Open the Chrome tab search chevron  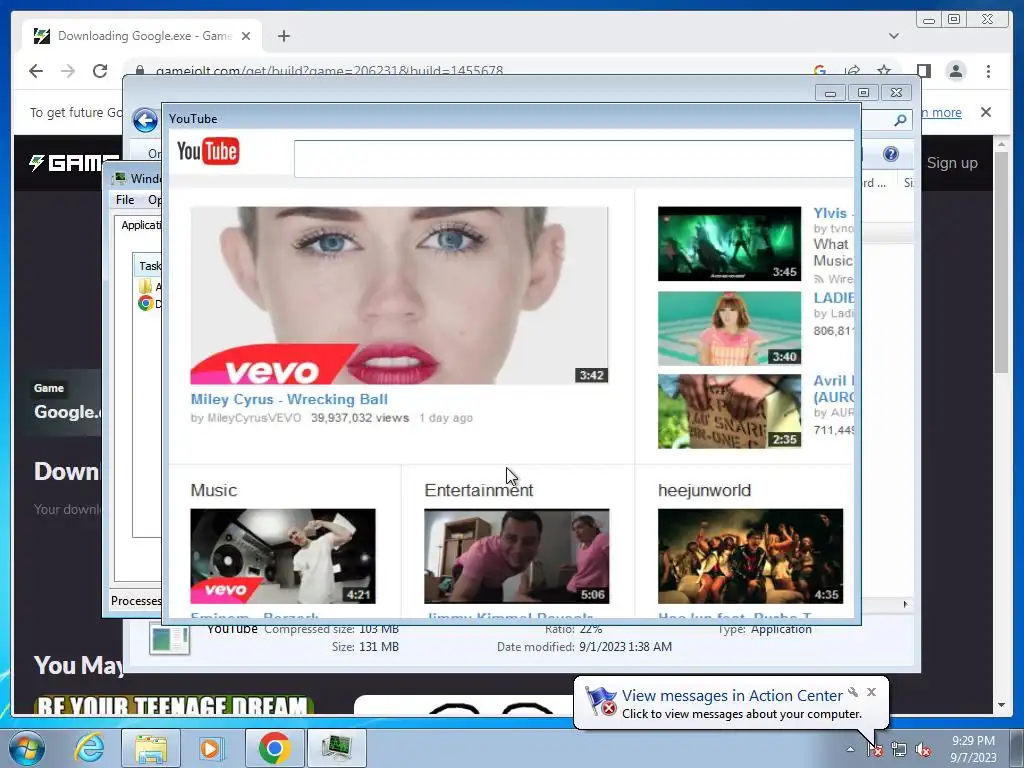(894, 36)
